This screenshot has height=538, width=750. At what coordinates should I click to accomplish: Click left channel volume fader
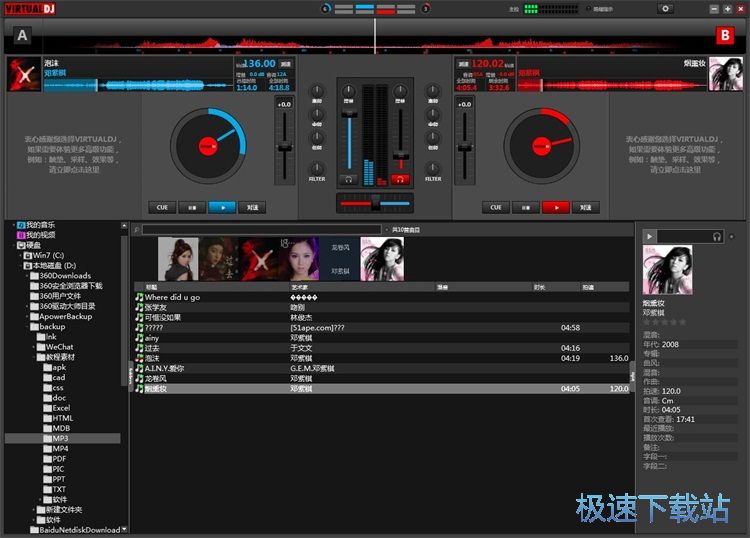coord(349,114)
